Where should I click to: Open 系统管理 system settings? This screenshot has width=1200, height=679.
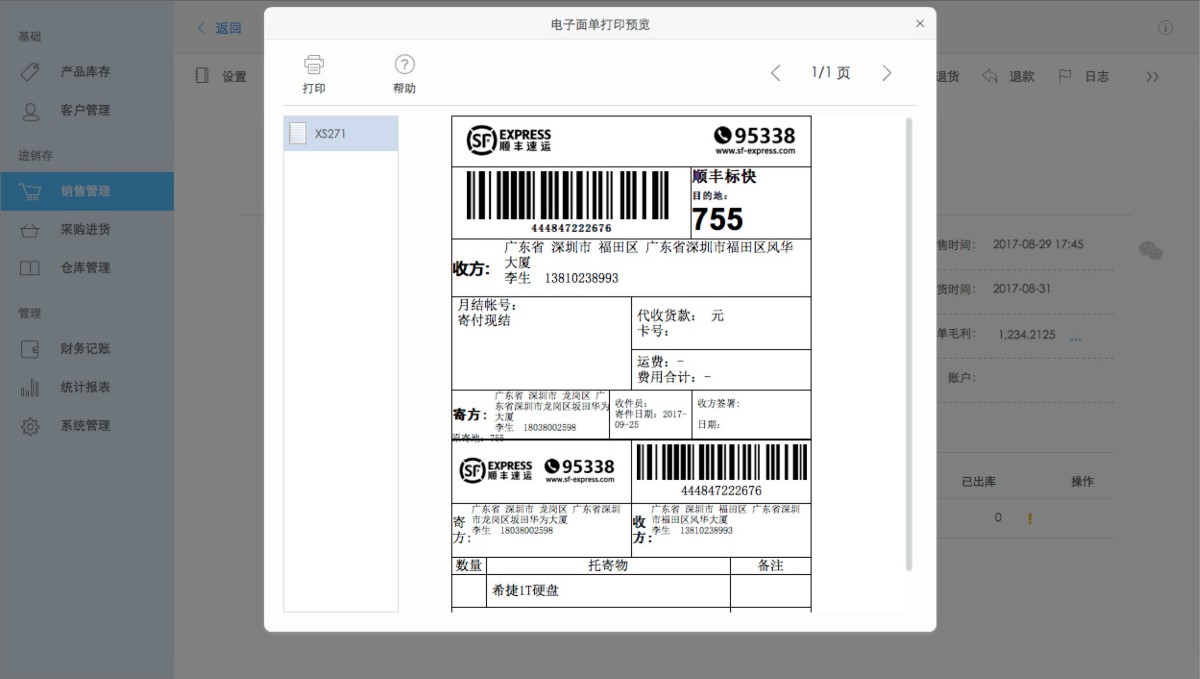tap(85, 425)
